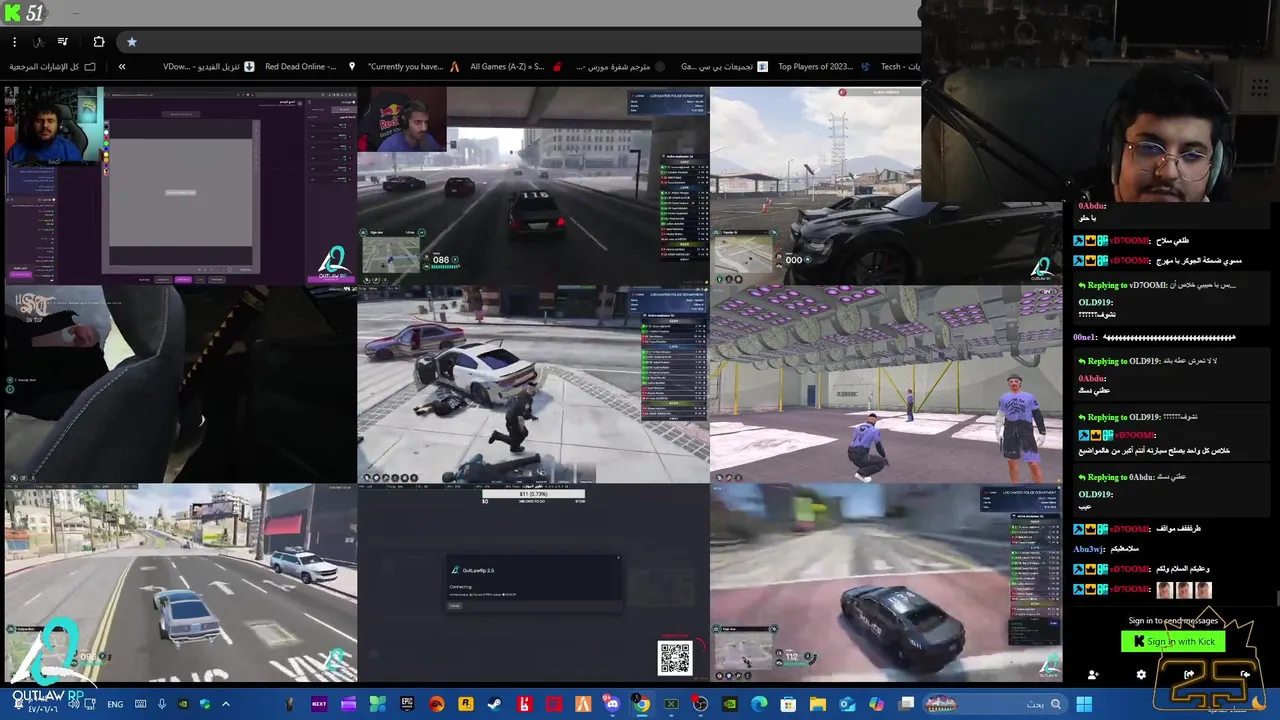Open OBS Studio from the taskbar
The image size is (1280, 720).
[x=700, y=704]
